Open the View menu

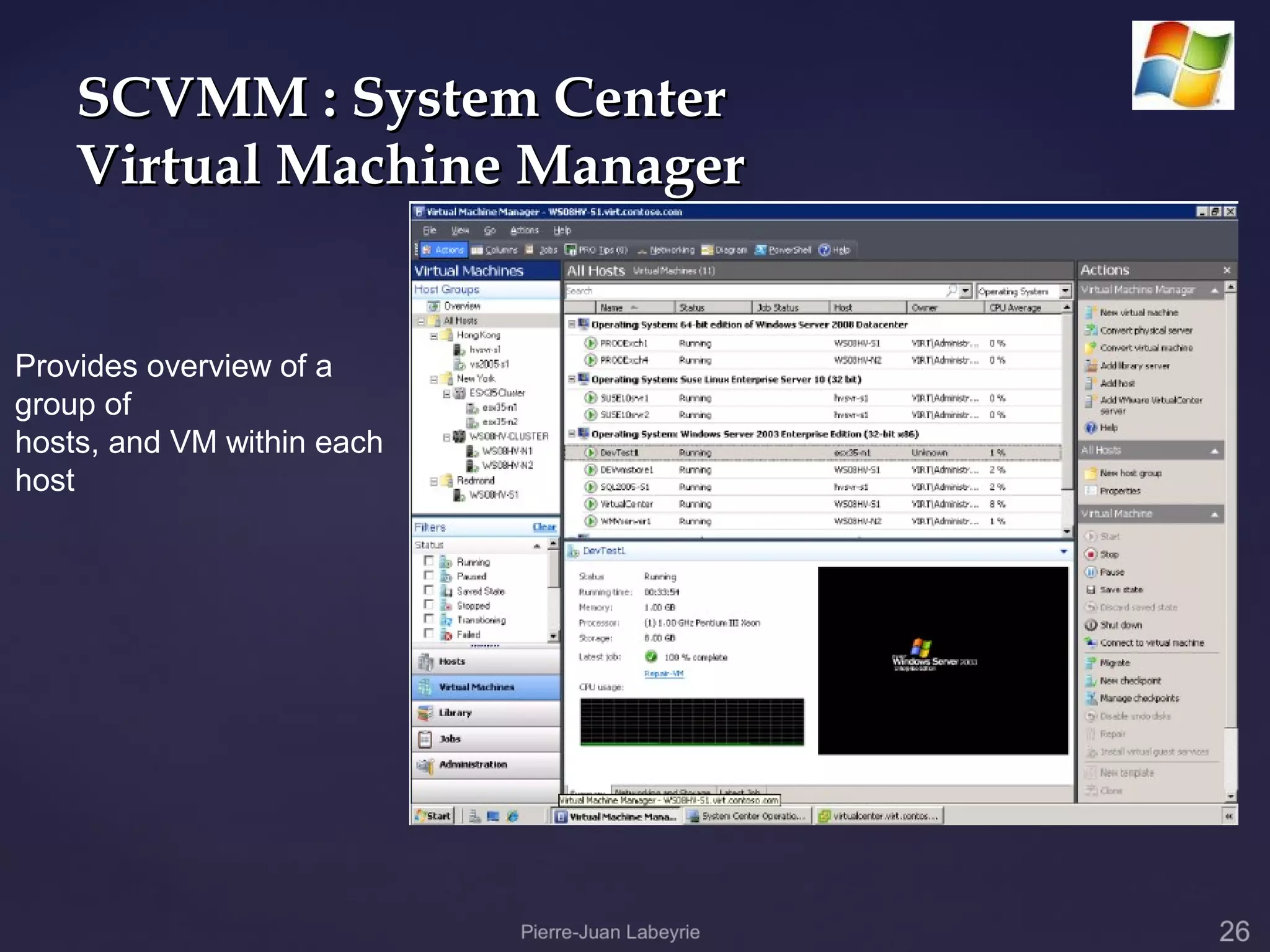460,231
